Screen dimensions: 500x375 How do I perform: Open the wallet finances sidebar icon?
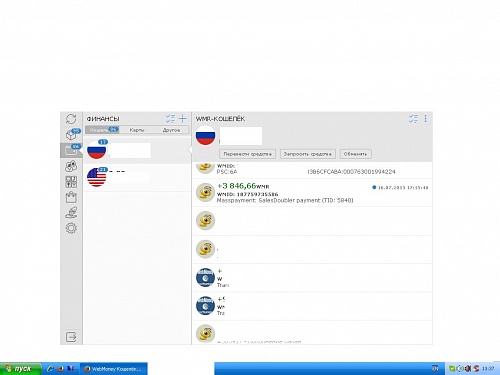coord(71,150)
